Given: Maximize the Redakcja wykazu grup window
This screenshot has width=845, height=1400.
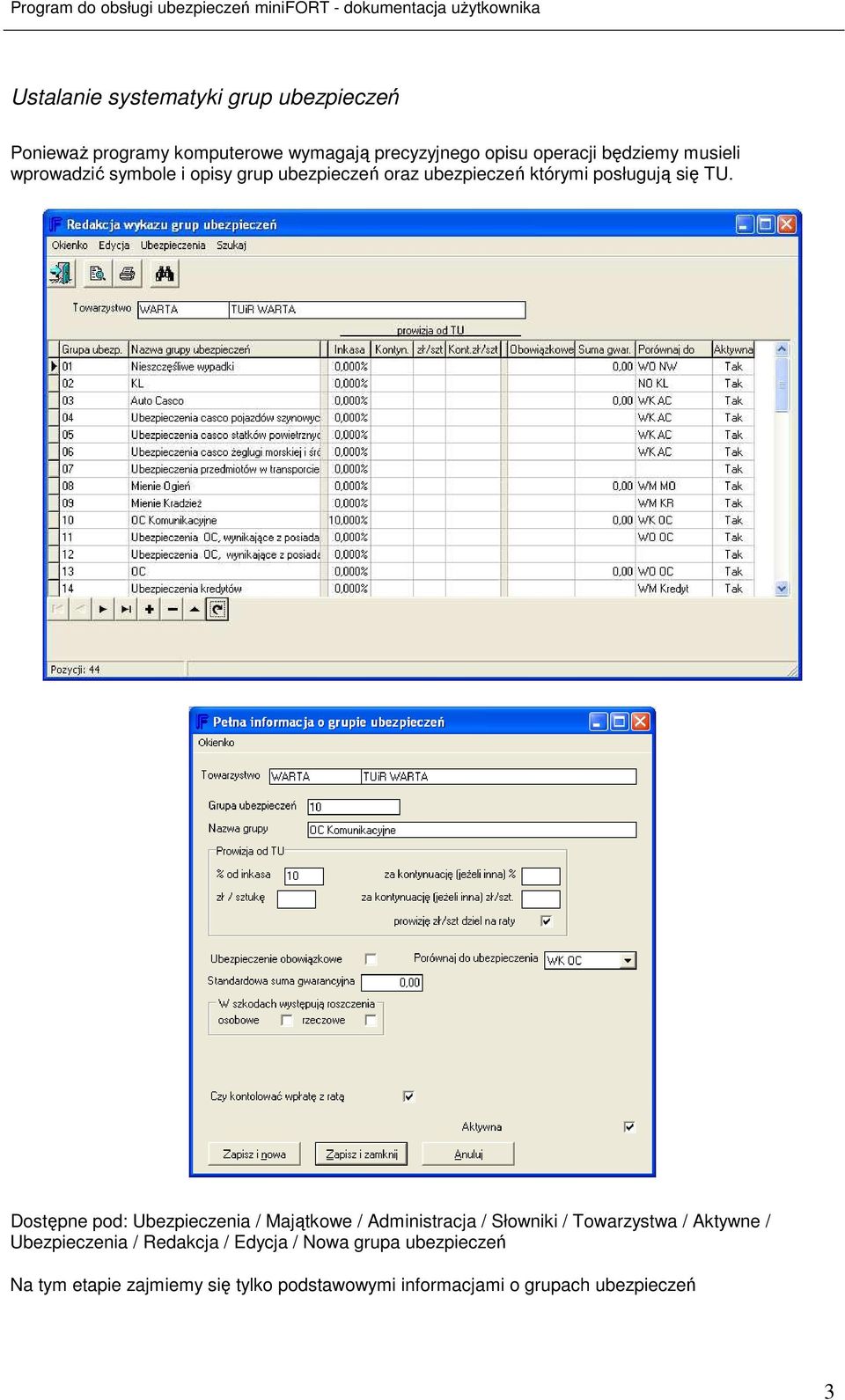Looking at the screenshot, I should [766, 224].
